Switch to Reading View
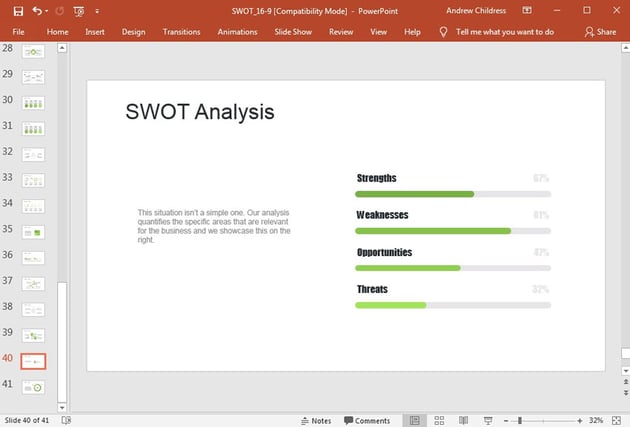The image size is (630, 427). (x=462, y=421)
